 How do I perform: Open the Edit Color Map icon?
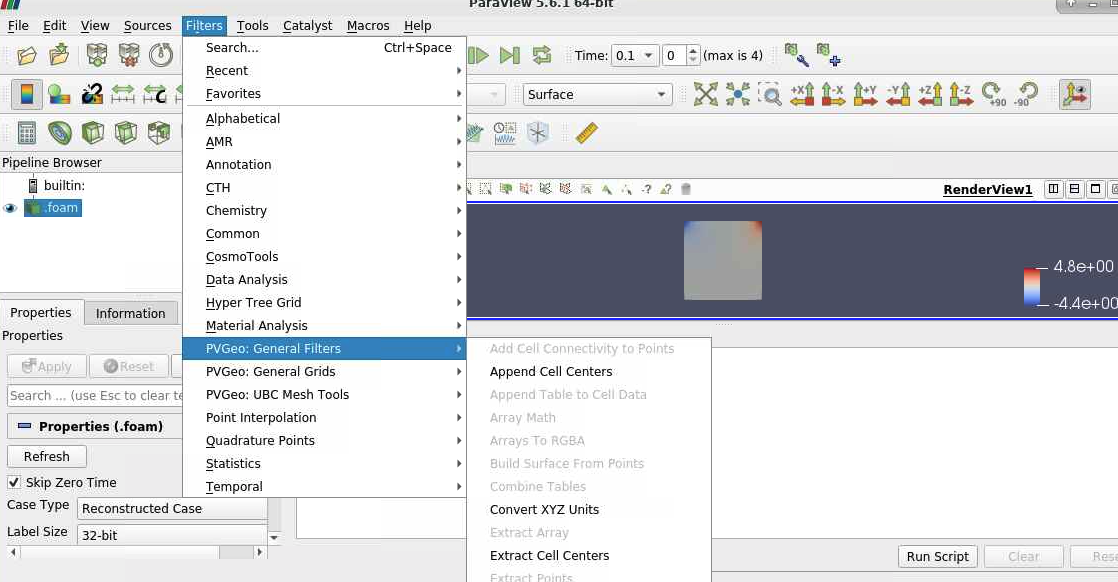59,94
